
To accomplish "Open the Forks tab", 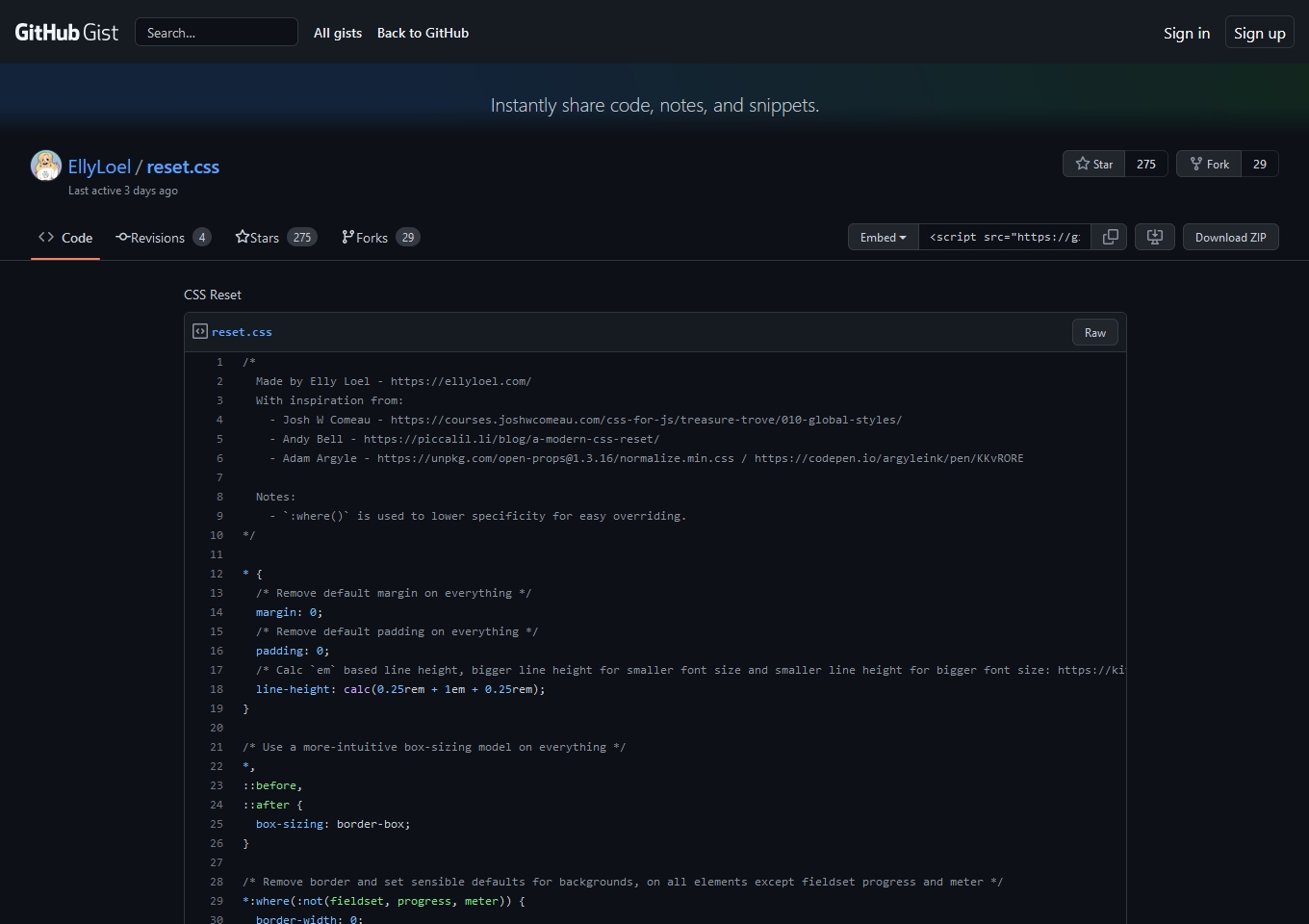I will [x=379, y=238].
